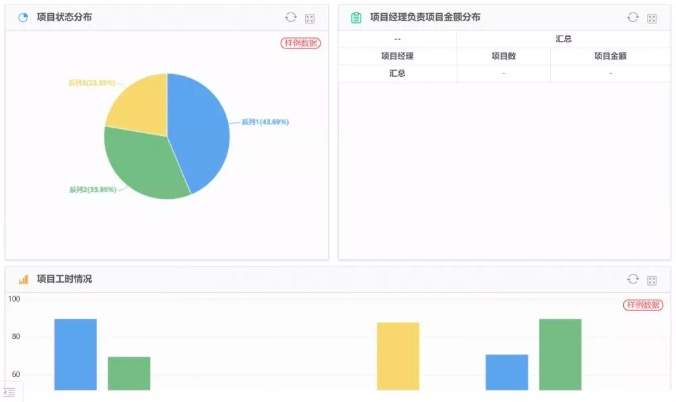Open 项目工时情况 chart in fullscreen
The image size is (676, 402).
click(652, 280)
